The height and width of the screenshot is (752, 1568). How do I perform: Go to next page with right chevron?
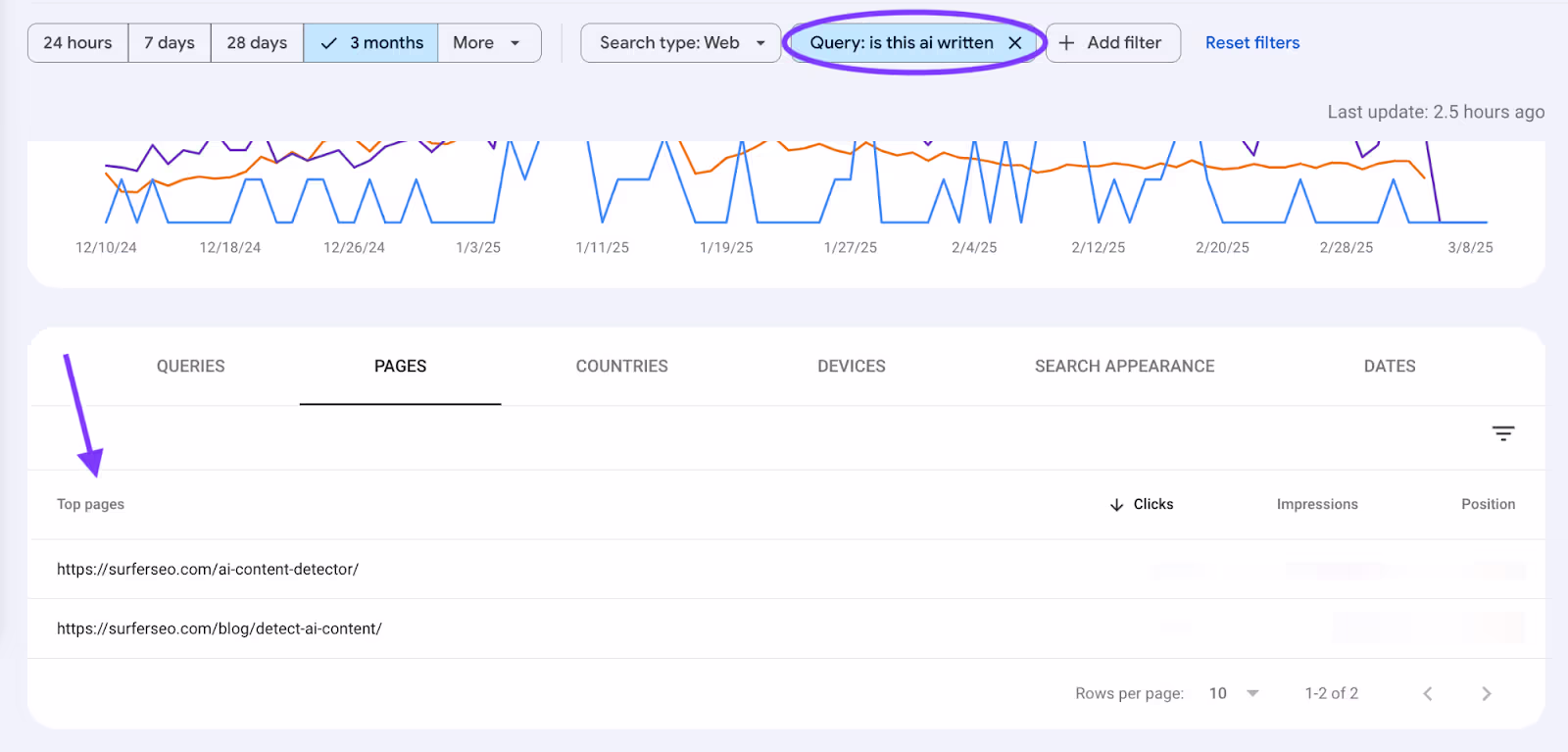click(1487, 693)
